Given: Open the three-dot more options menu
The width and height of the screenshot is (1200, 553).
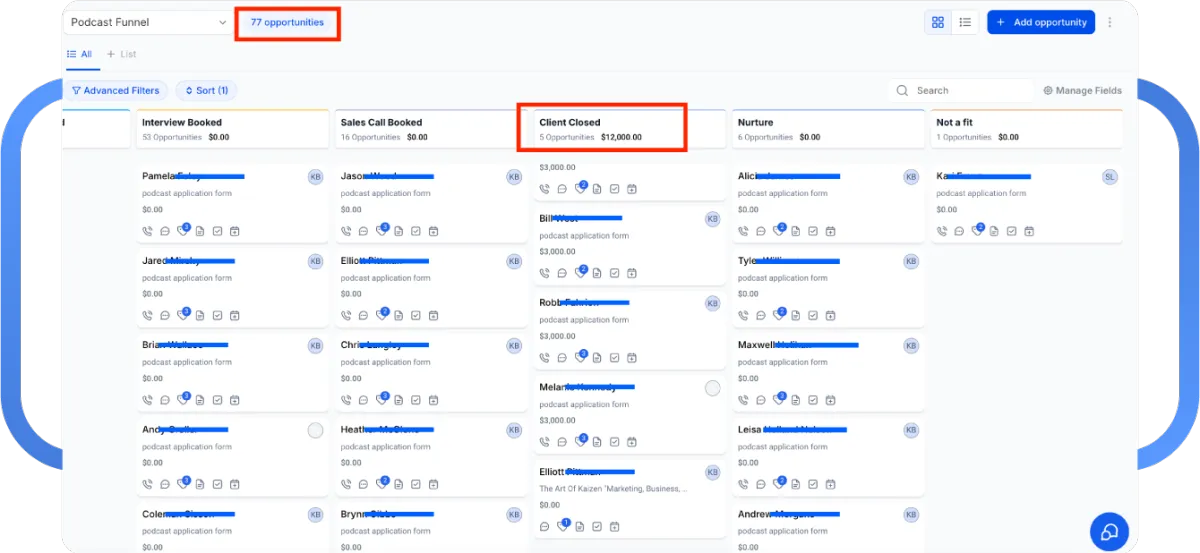Looking at the screenshot, I should tap(1109, 22).
